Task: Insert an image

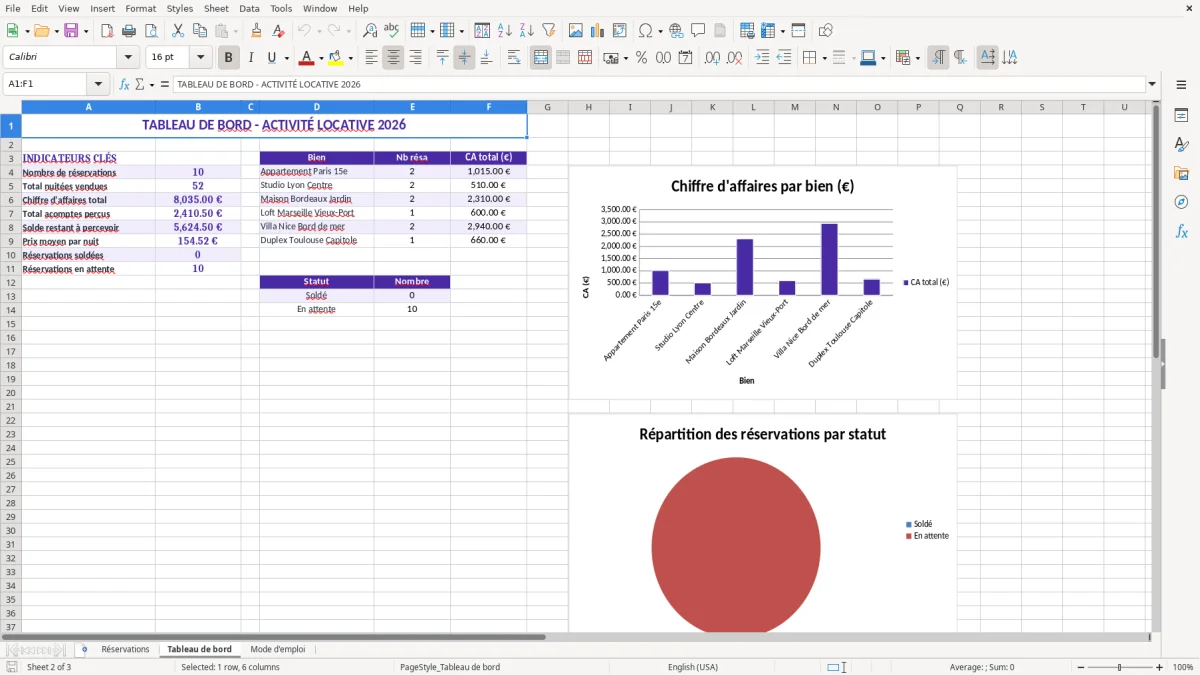Action: 576,31
